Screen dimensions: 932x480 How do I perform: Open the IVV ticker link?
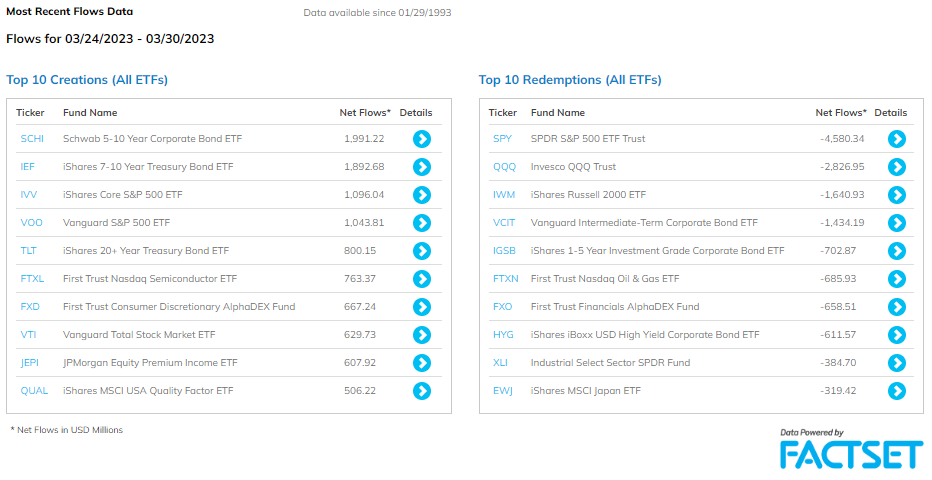(x=29, y=194)
